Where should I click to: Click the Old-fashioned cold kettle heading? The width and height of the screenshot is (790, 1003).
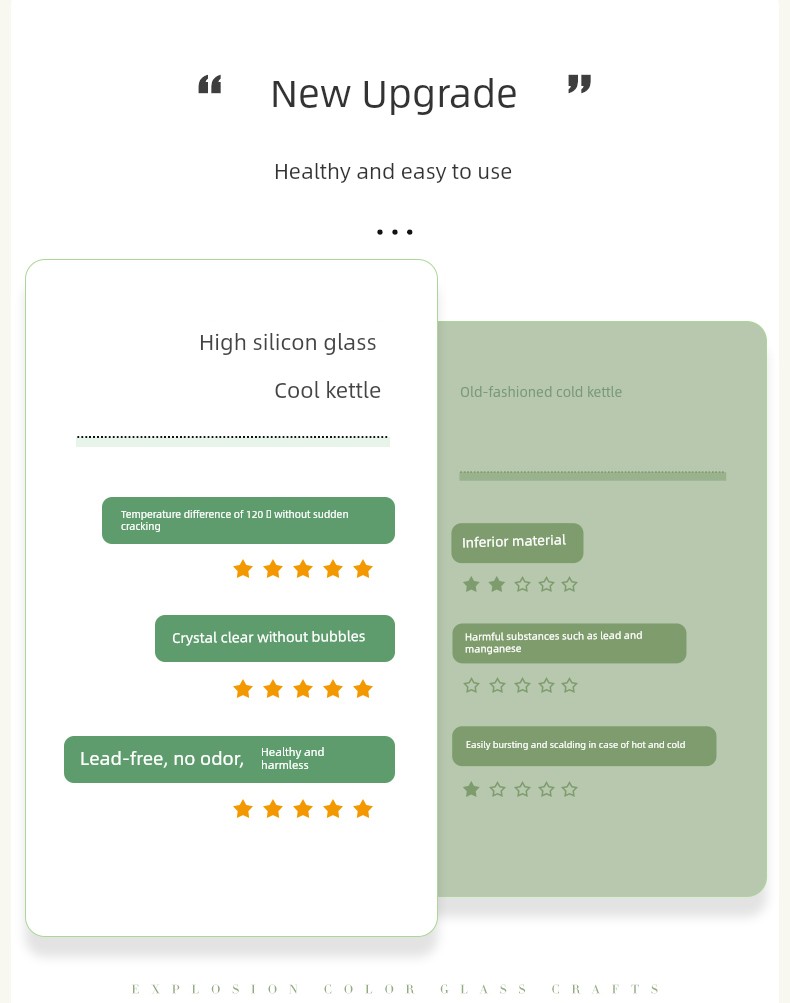pyautogui.click(x=541, y=392)
